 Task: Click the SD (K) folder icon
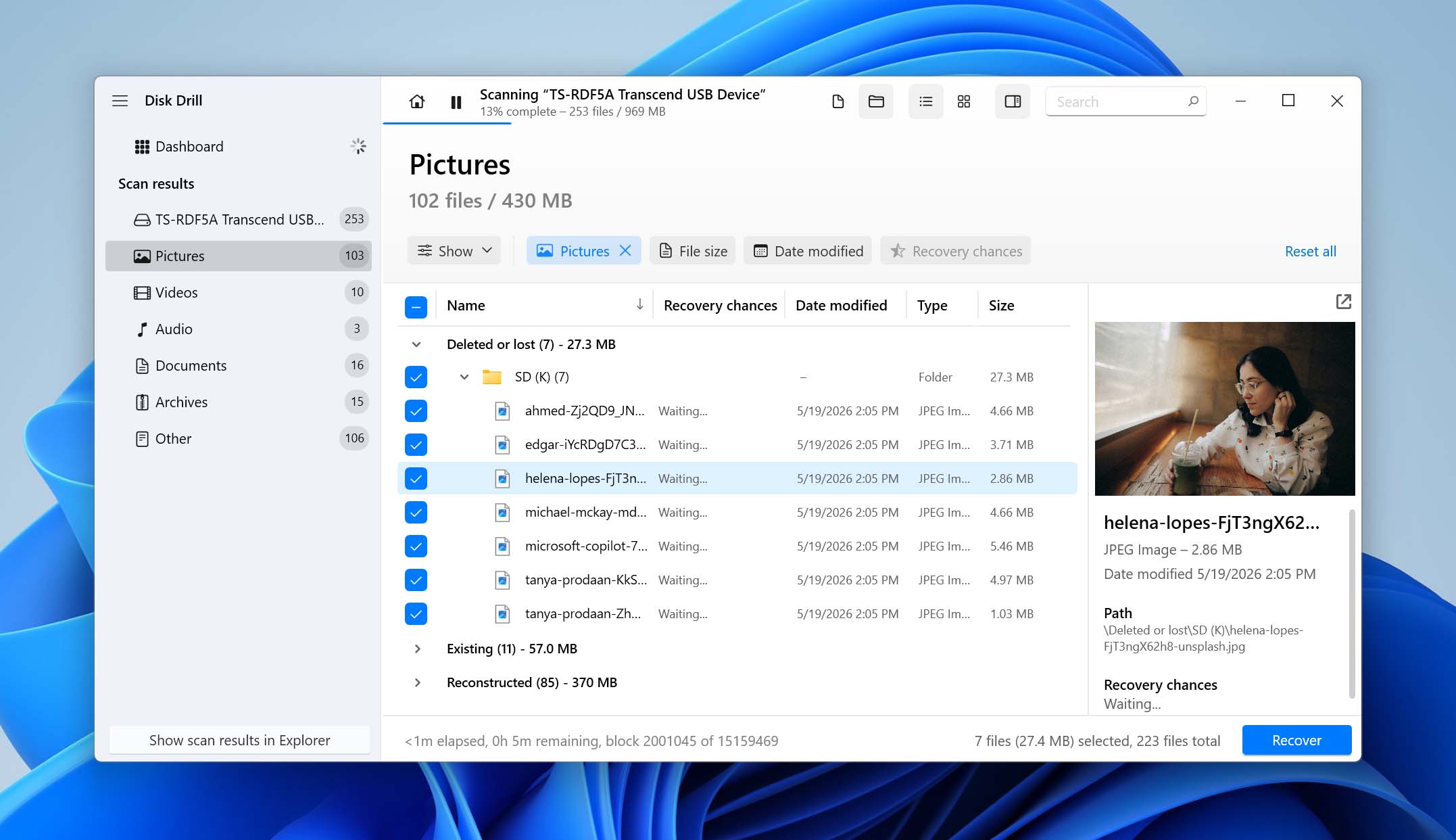coord(491,377)
